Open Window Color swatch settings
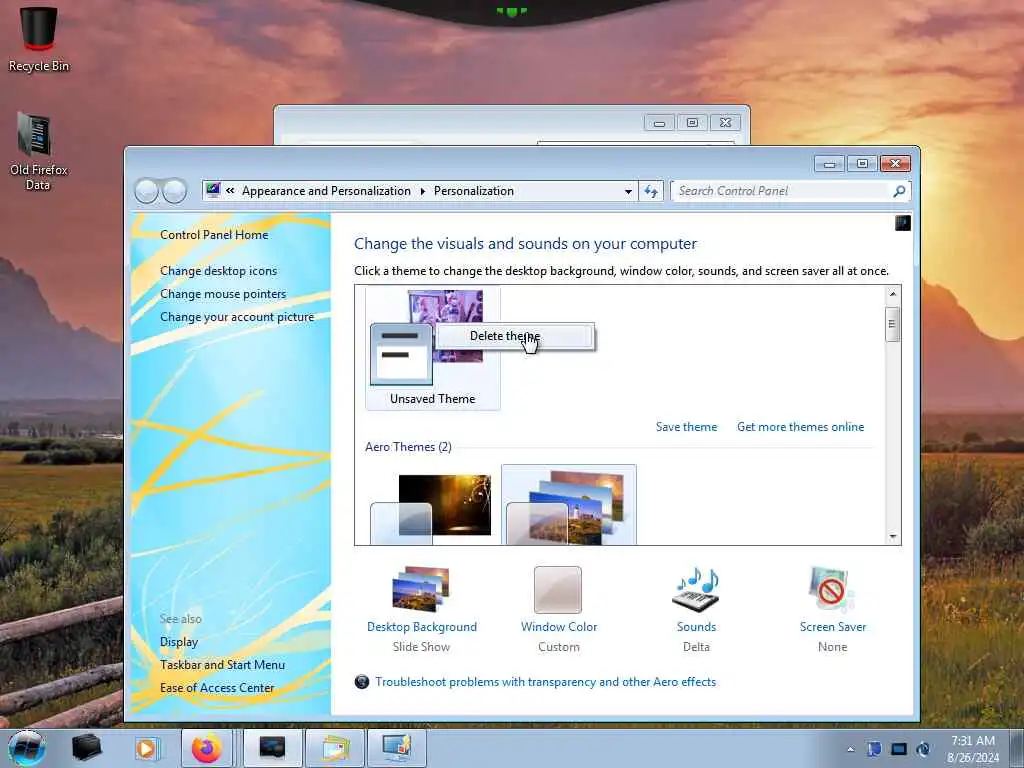 coord(558,590)
